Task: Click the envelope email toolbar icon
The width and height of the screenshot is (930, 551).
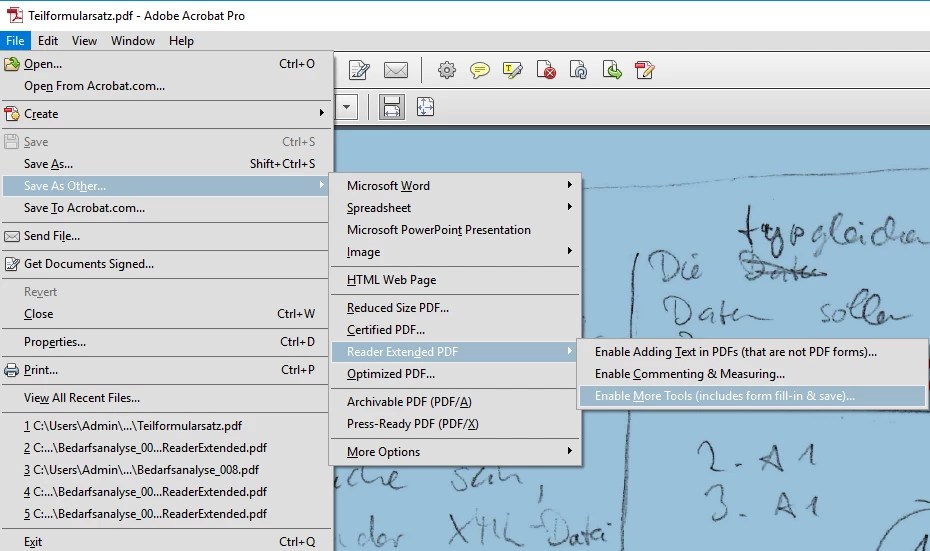Action: point(396,71)
